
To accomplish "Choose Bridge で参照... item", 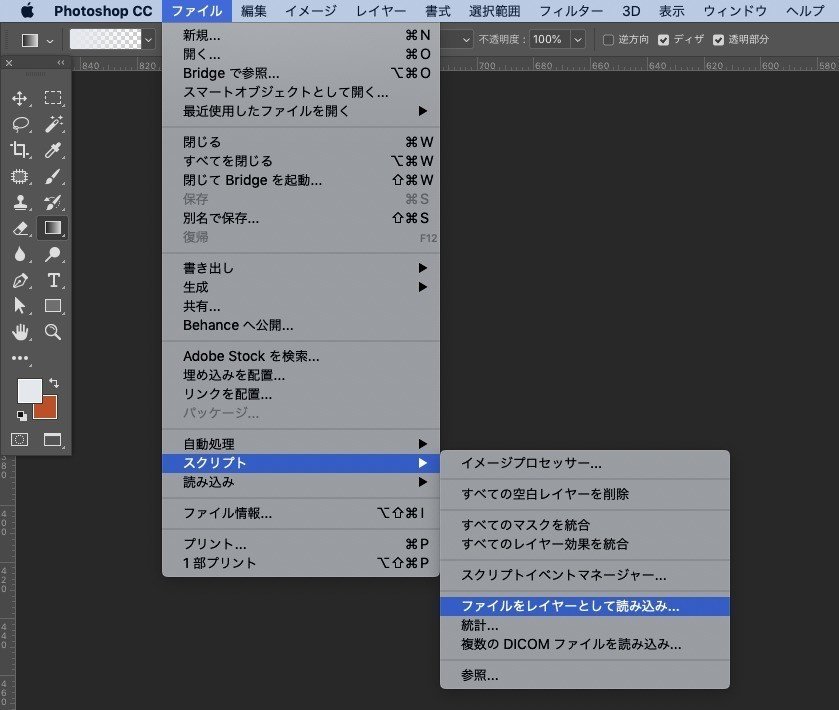I will pyautogui.click(x=301, y=73).
